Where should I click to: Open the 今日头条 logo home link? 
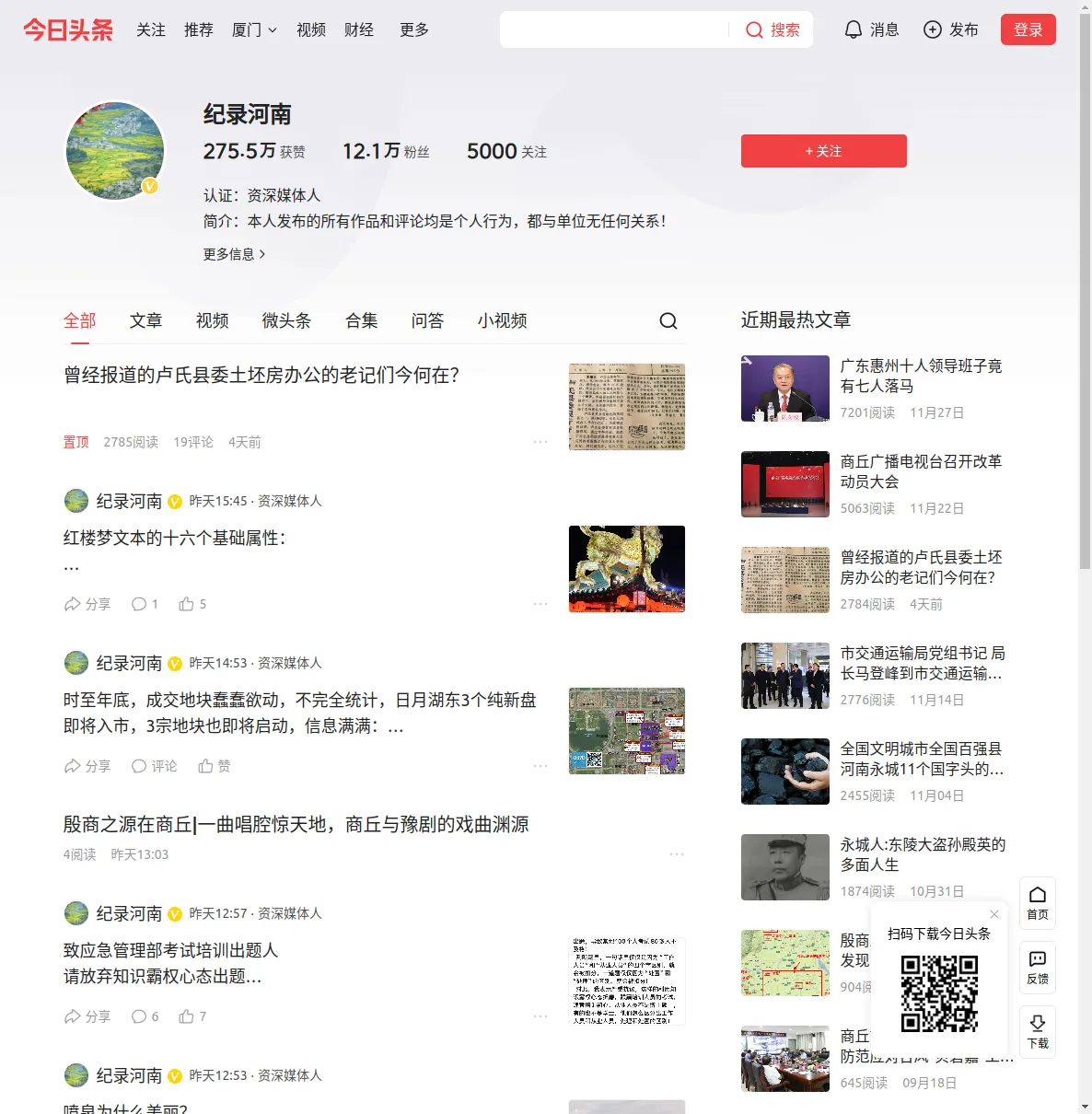[x=68, y=29]
